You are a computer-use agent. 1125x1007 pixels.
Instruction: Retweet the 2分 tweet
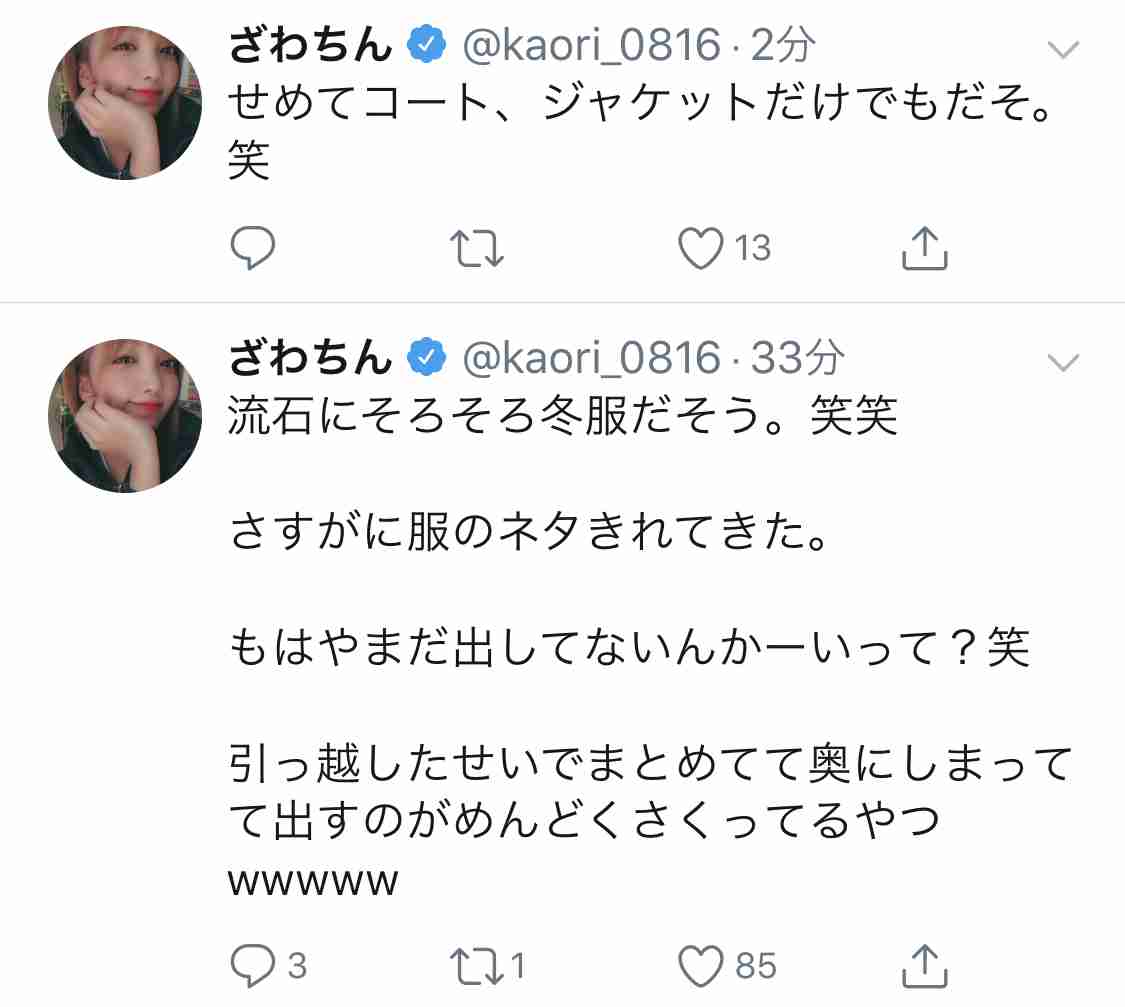point(476,248)
